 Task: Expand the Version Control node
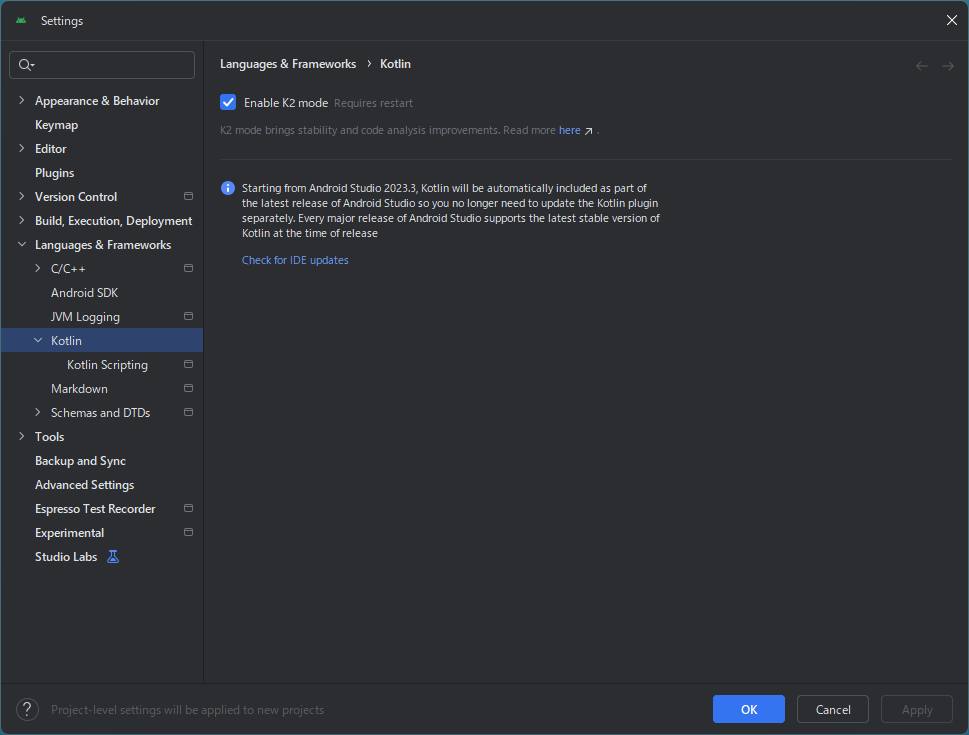point(22,197)
